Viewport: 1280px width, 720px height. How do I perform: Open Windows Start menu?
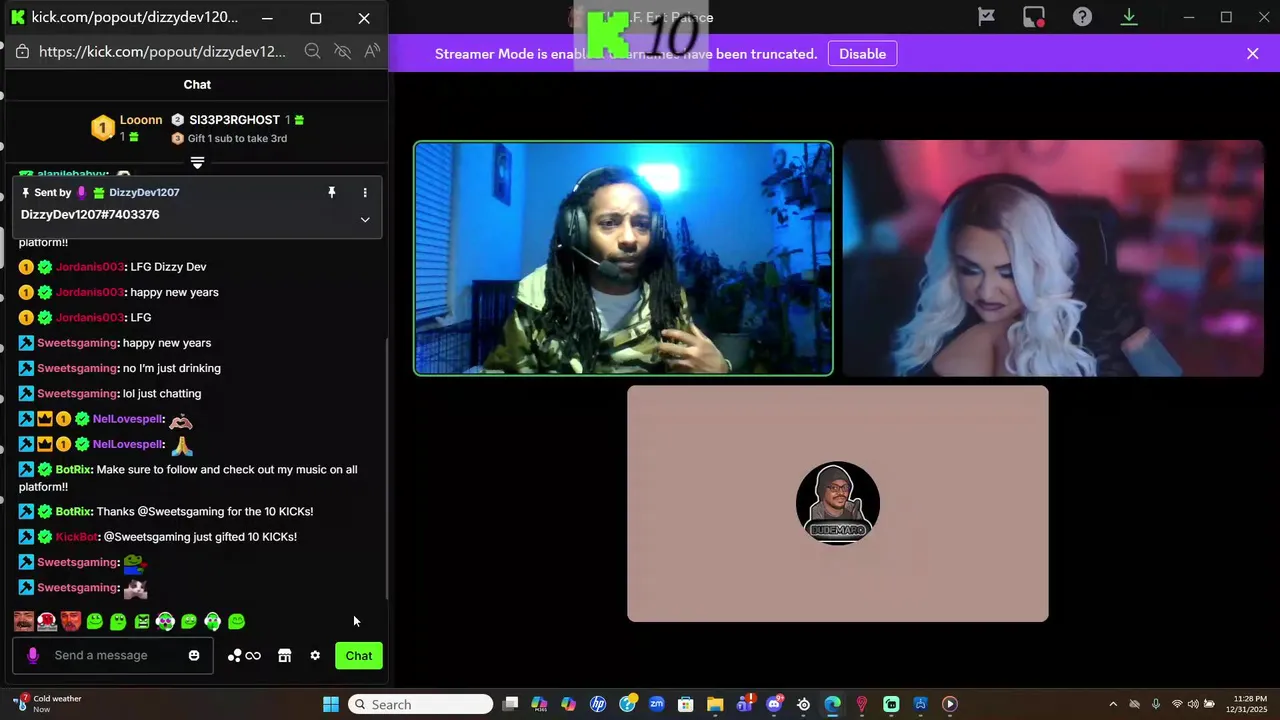pyautogui.click(x=331, y=704)
